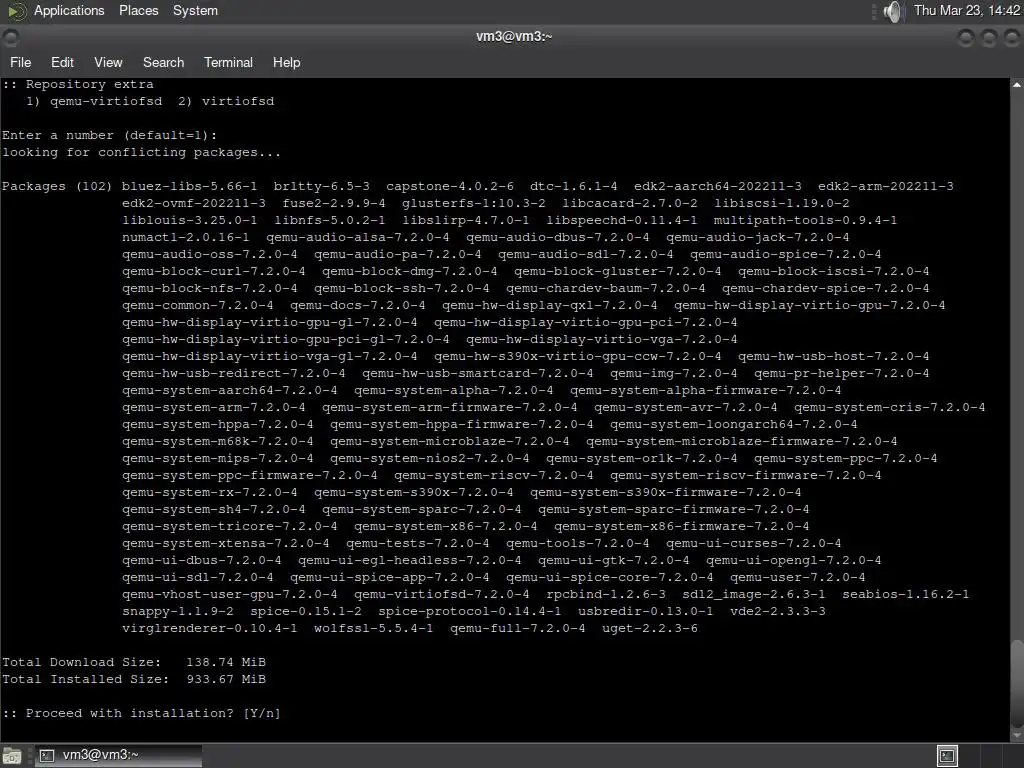Click package "qemu-full-7.2.0-4"
Image resolution: width=1024 pixels, height=768 pixels.
[517, 628]
